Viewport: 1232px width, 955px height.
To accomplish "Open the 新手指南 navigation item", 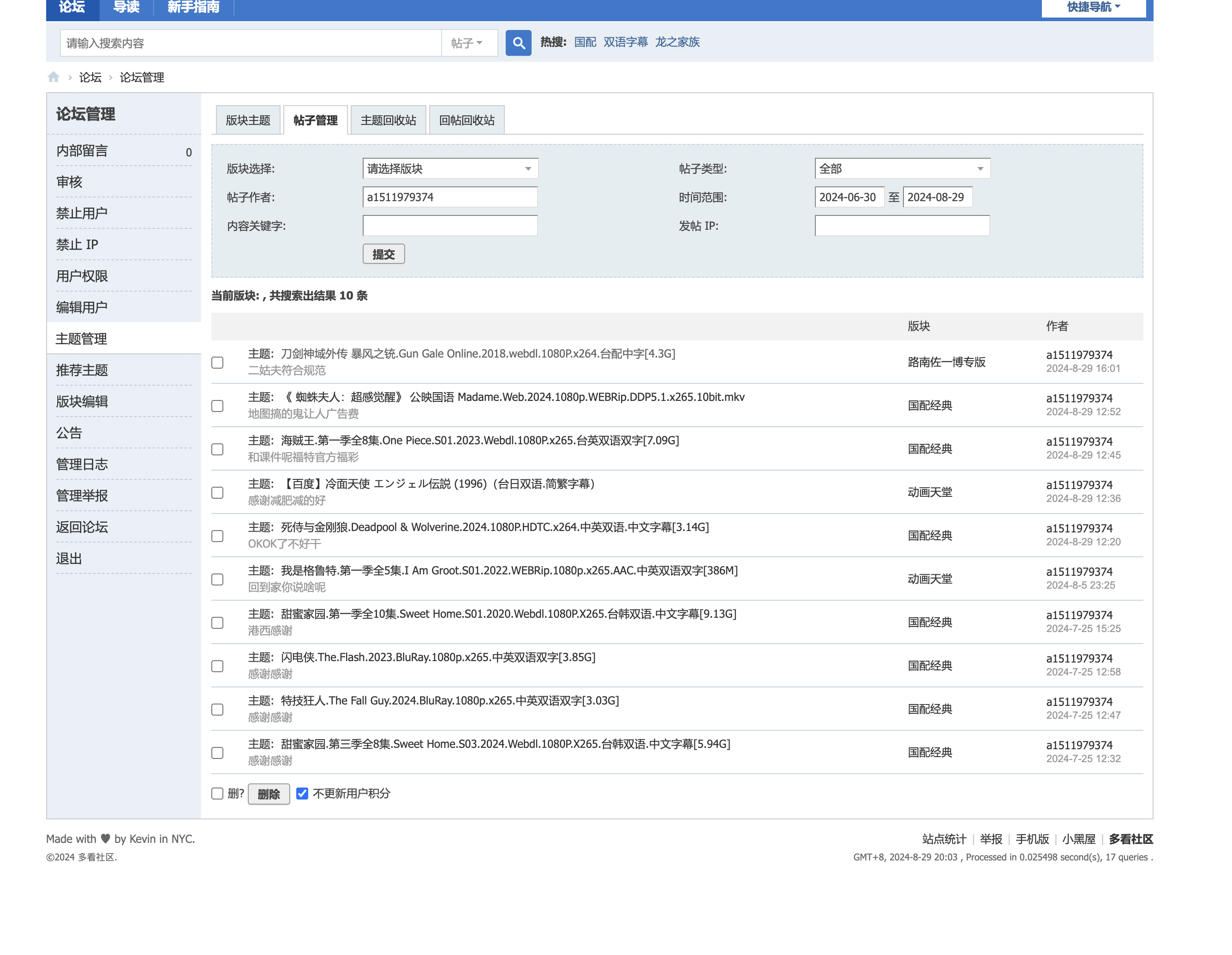I will pyautogui.click(x=193, y=7).
